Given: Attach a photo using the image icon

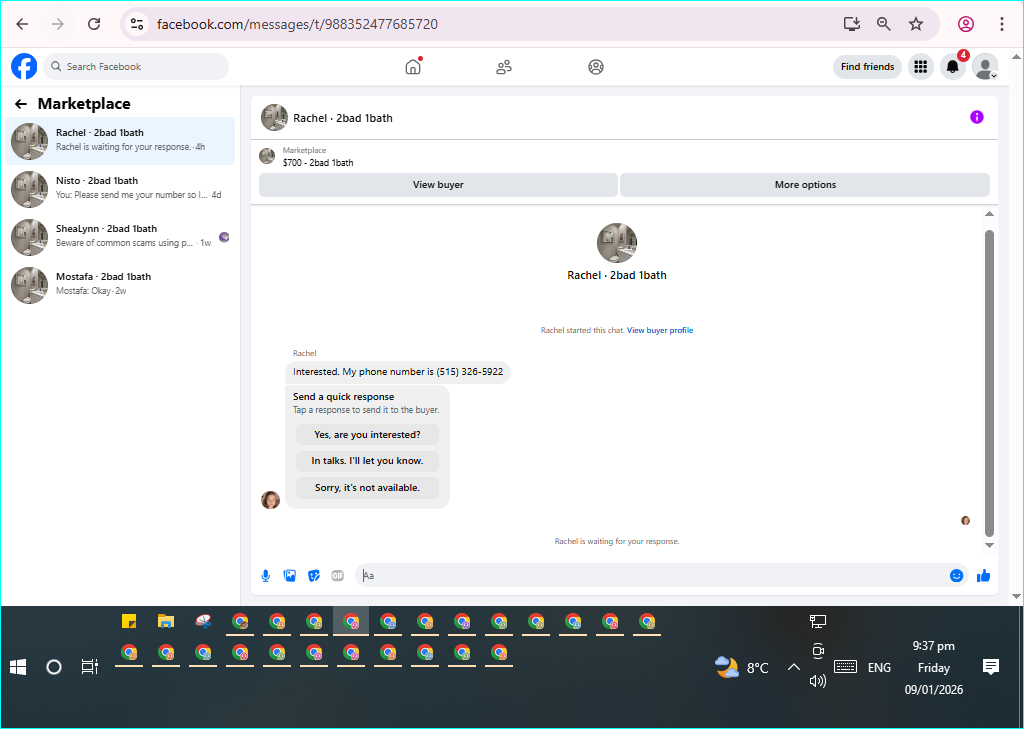Looking at the screenshot, I should pos(290,575).
